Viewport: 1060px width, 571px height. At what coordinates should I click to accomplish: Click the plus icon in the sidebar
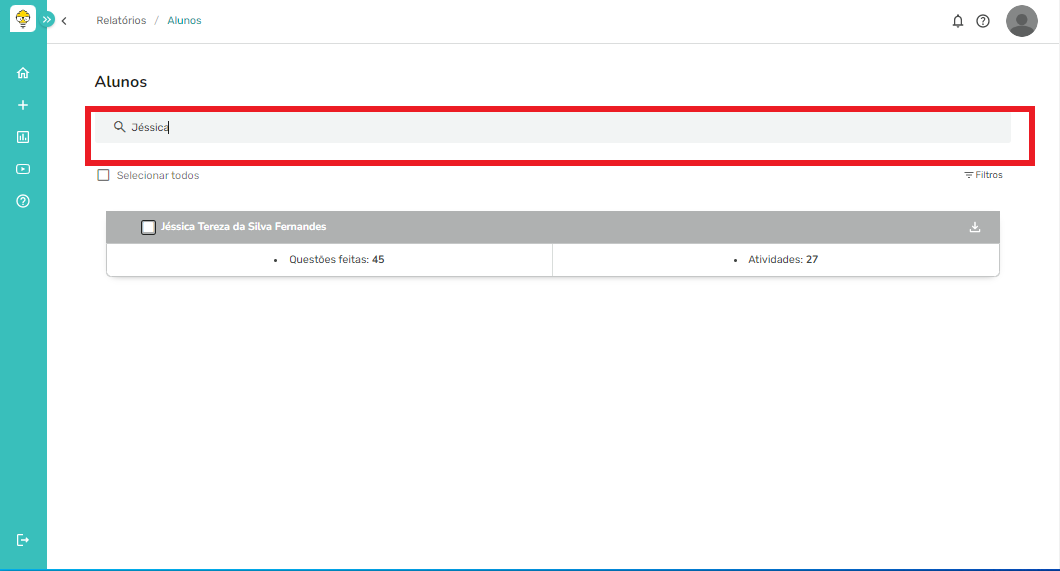point(23,105)
